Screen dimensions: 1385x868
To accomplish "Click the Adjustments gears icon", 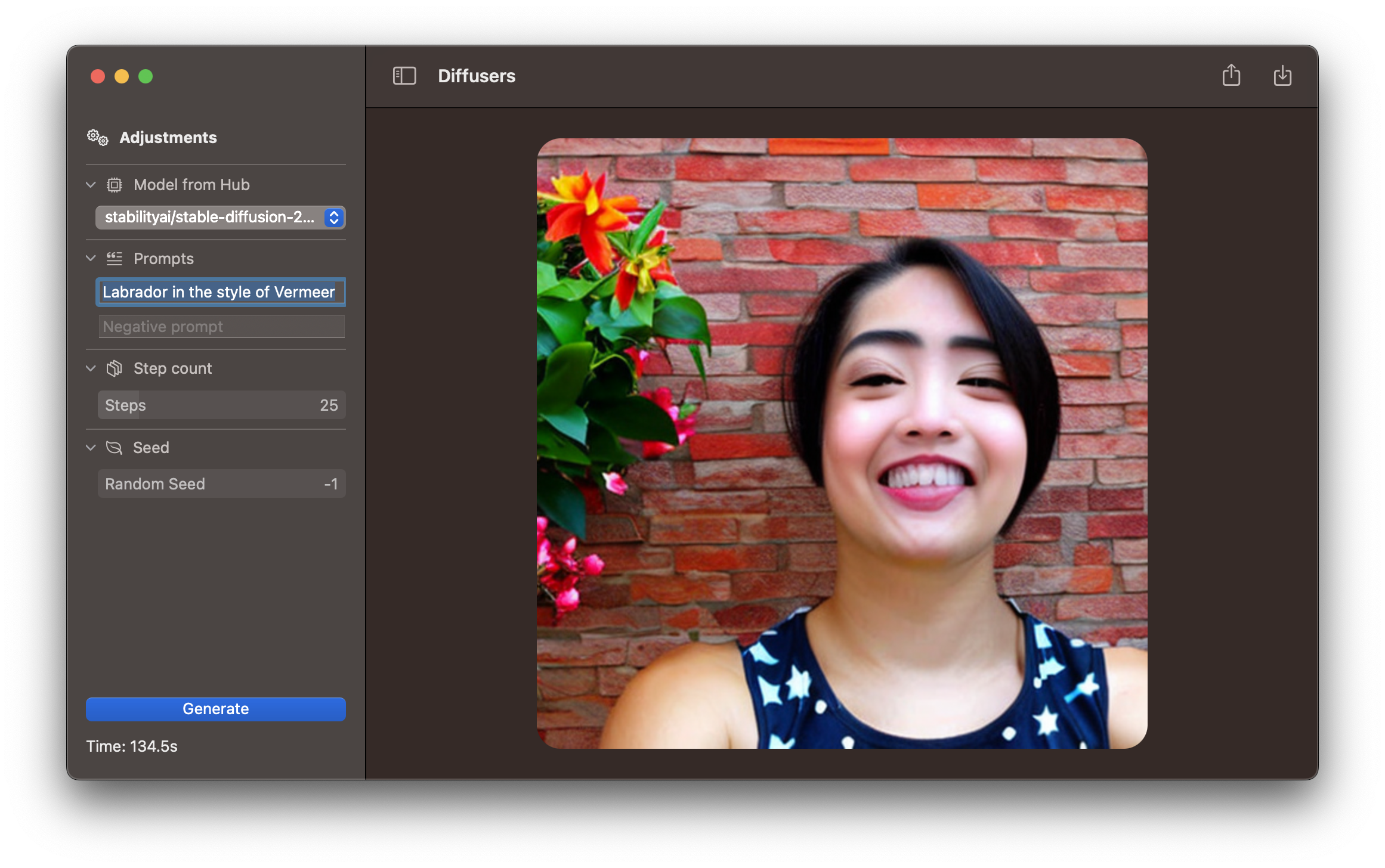I will pyautogui.click(x=98, y=138).
